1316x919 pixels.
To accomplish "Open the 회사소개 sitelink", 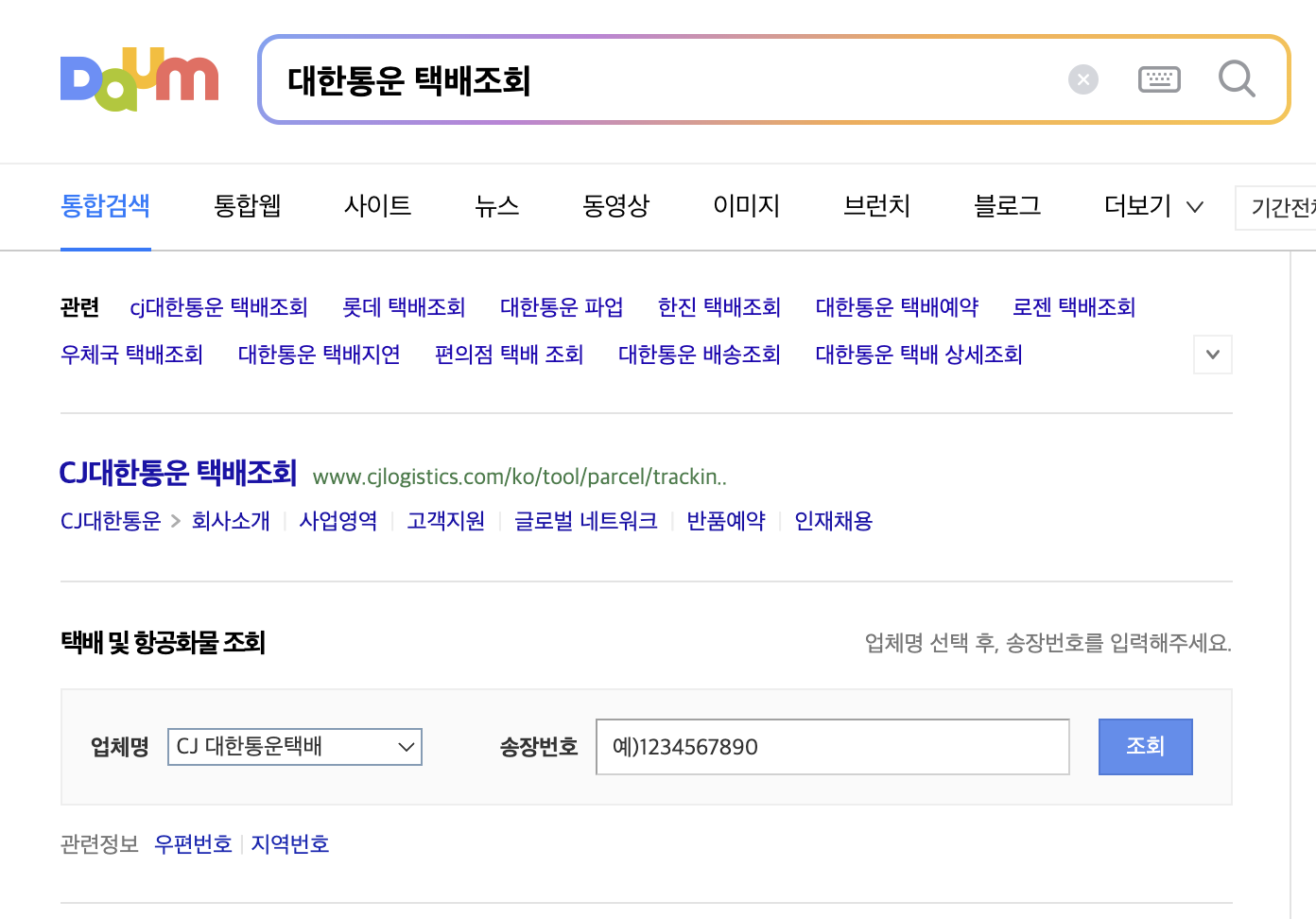I will (231, 521).
